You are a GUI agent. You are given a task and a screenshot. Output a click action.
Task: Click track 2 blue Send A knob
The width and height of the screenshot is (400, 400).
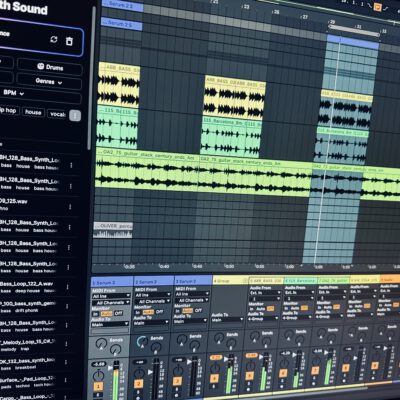coord(142,341)
